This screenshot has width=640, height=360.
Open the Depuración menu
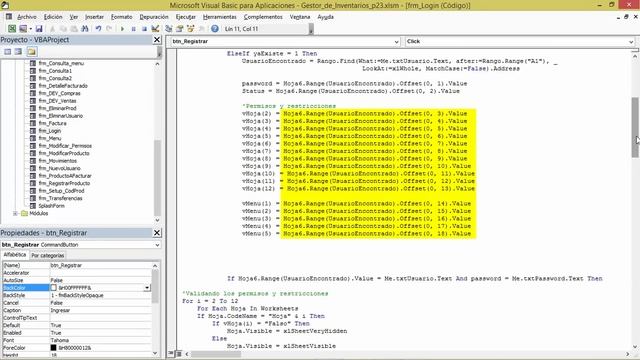(x=154, y=17)
